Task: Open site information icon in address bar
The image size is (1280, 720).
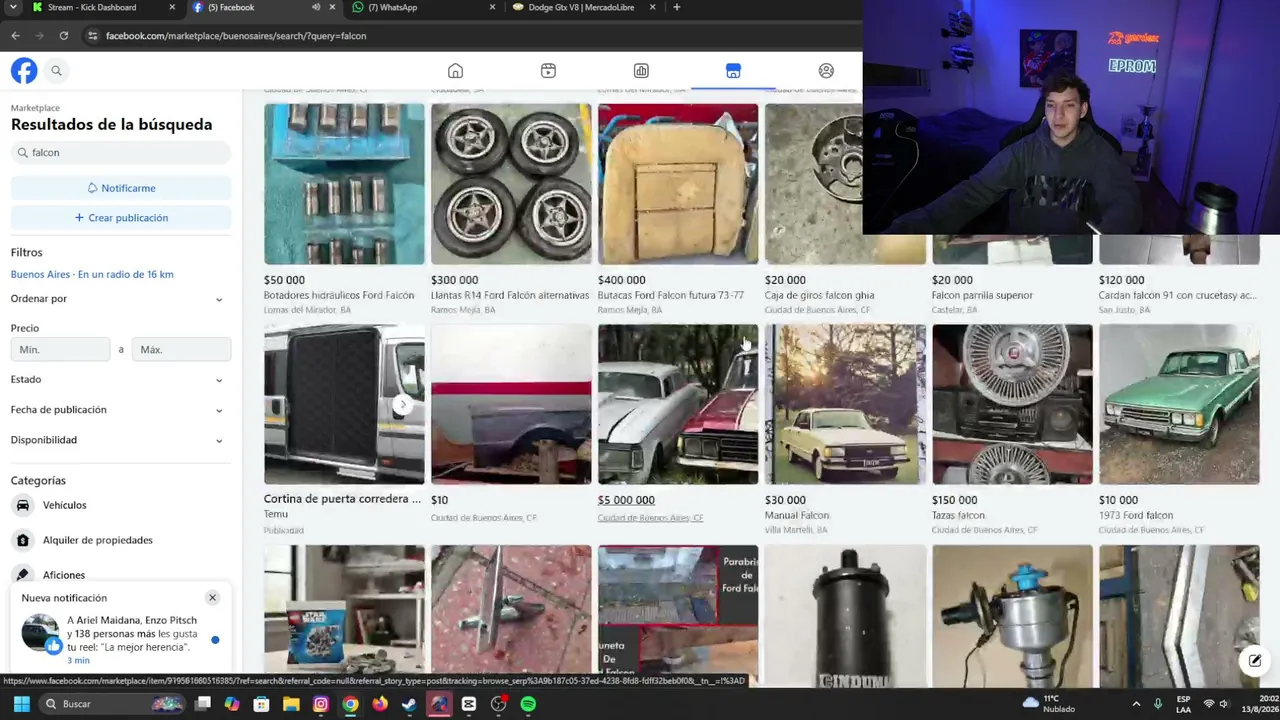Action: pyautogui.click(x=92, y=36)
